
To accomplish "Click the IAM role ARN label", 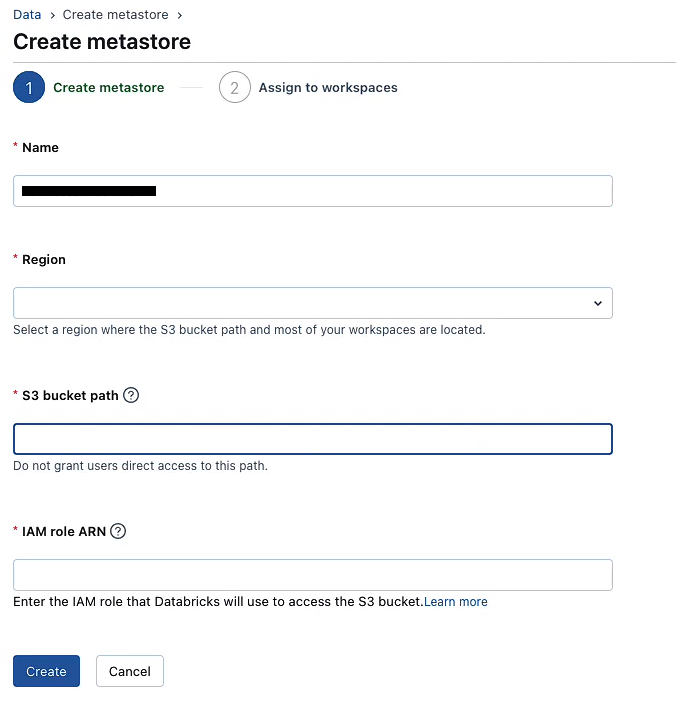I will point(64,531).
